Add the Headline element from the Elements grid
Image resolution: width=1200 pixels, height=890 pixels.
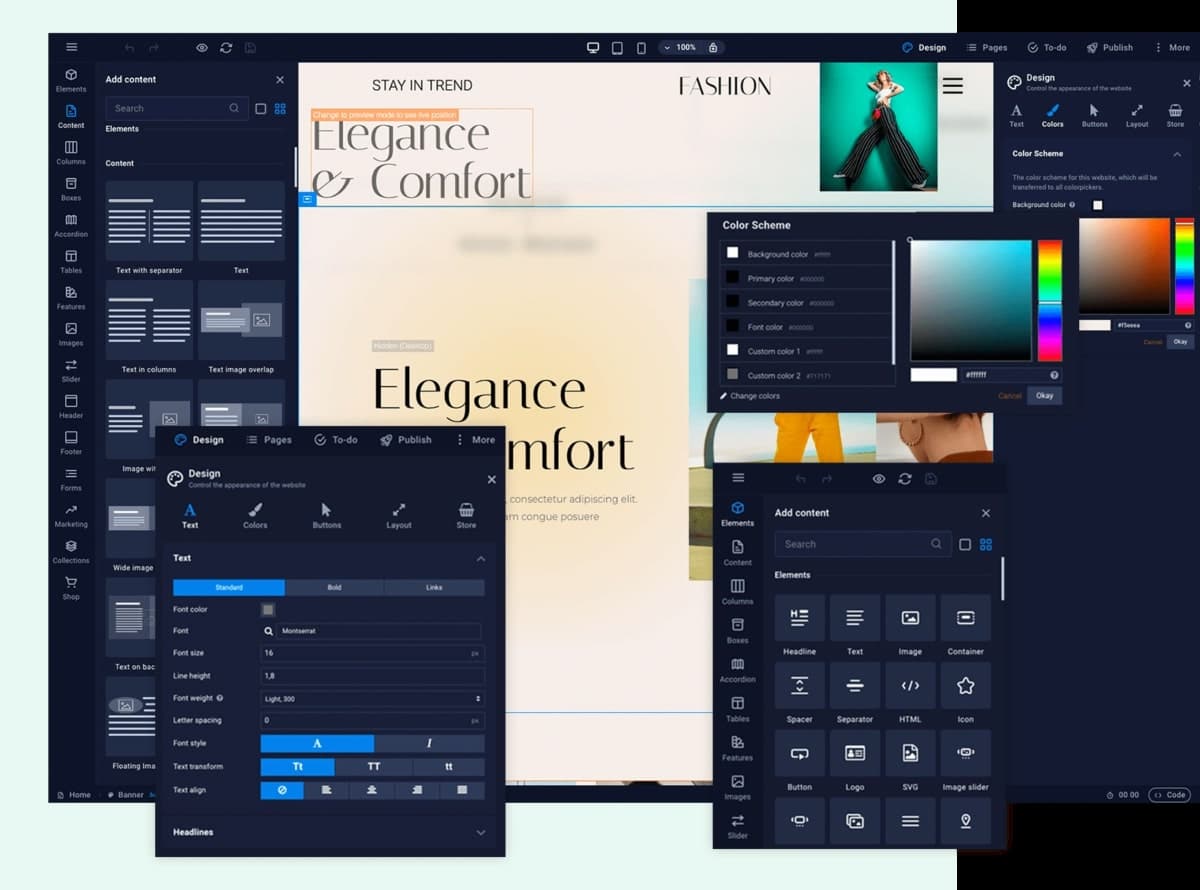[x=799, y=618]
